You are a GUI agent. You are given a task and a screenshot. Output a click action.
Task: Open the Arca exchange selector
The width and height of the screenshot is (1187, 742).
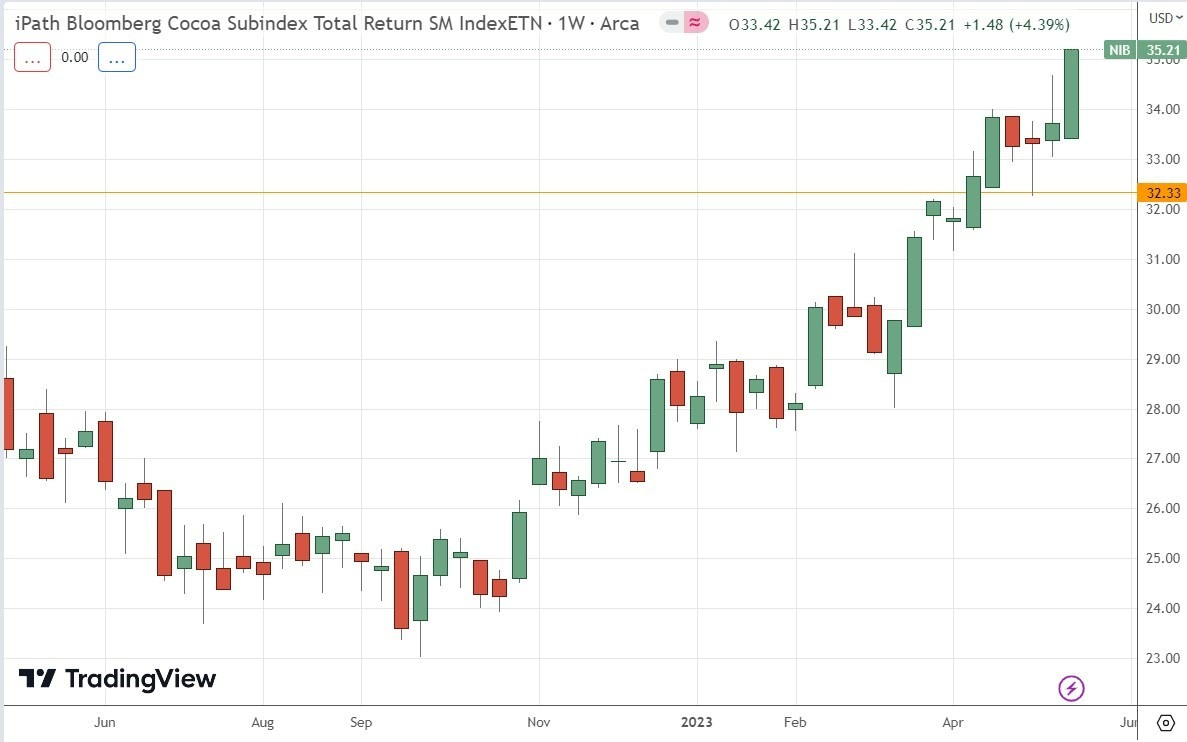point(622,22)
